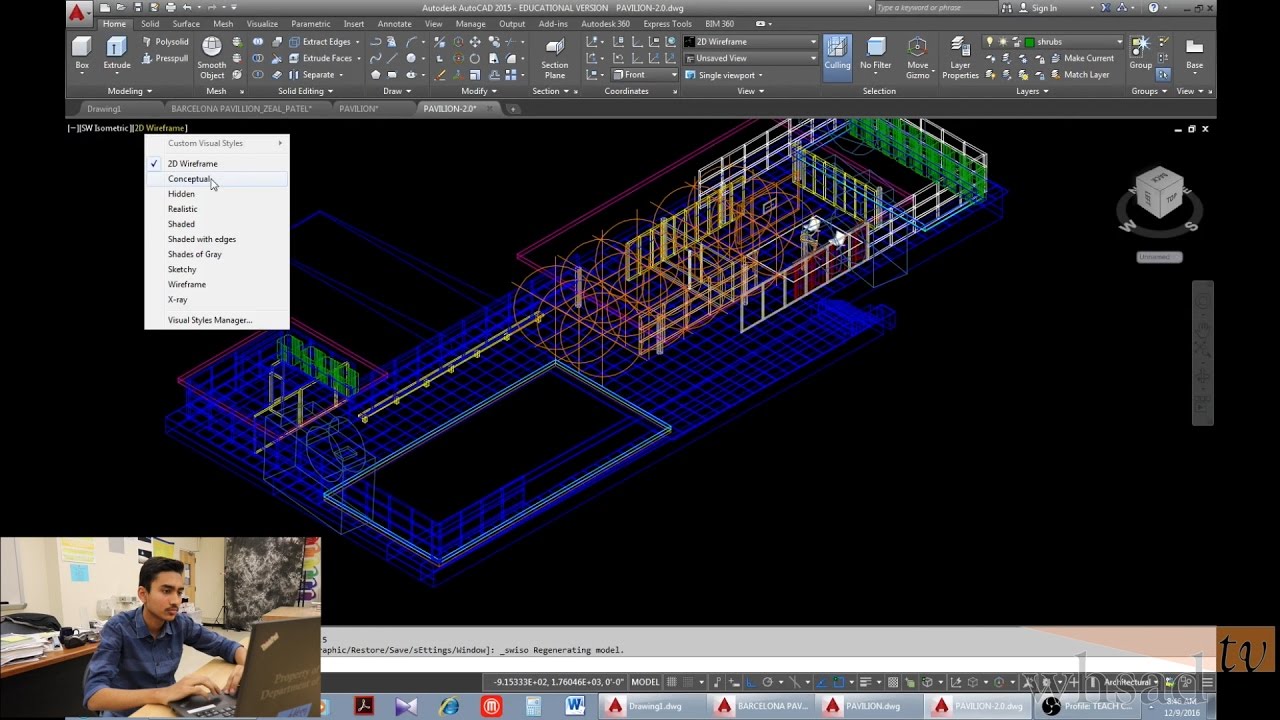Select the Smooth Object mesh tool
1280x720 pixels.
[212, 57]
